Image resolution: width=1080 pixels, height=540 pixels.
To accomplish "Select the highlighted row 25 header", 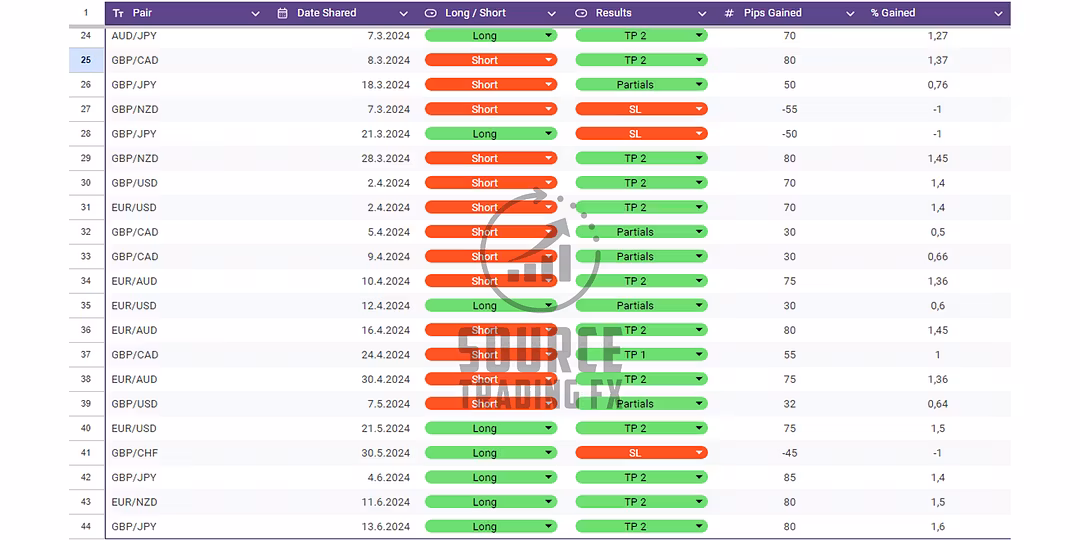I will pos(86,60).
